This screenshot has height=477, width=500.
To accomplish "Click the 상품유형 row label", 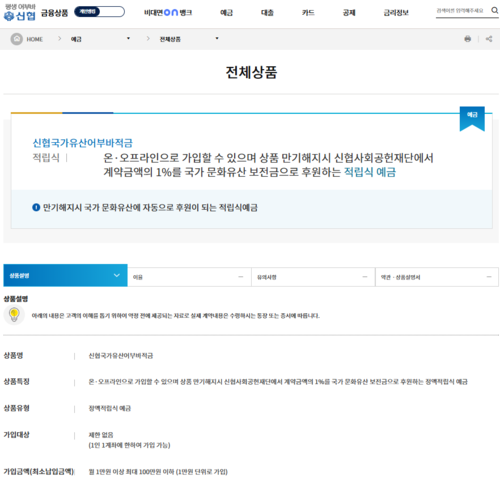I will [x=16, y=408].
